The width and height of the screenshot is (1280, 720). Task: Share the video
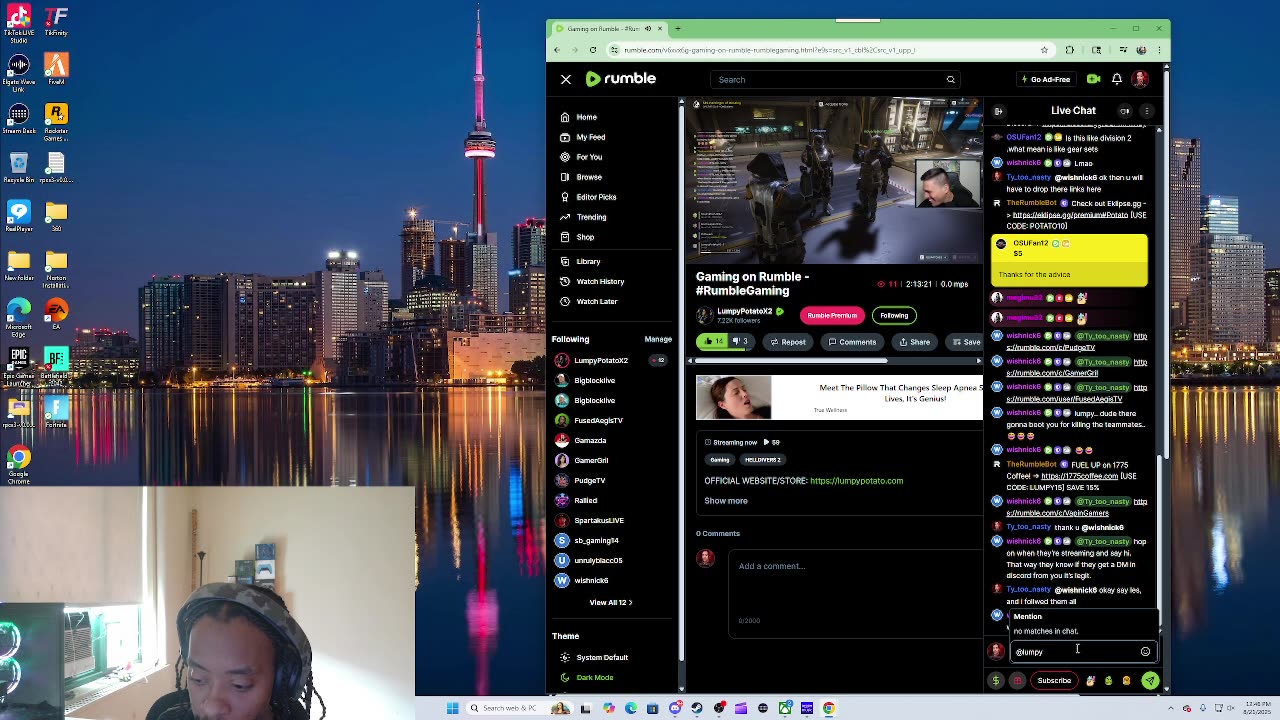pos(914,342)
